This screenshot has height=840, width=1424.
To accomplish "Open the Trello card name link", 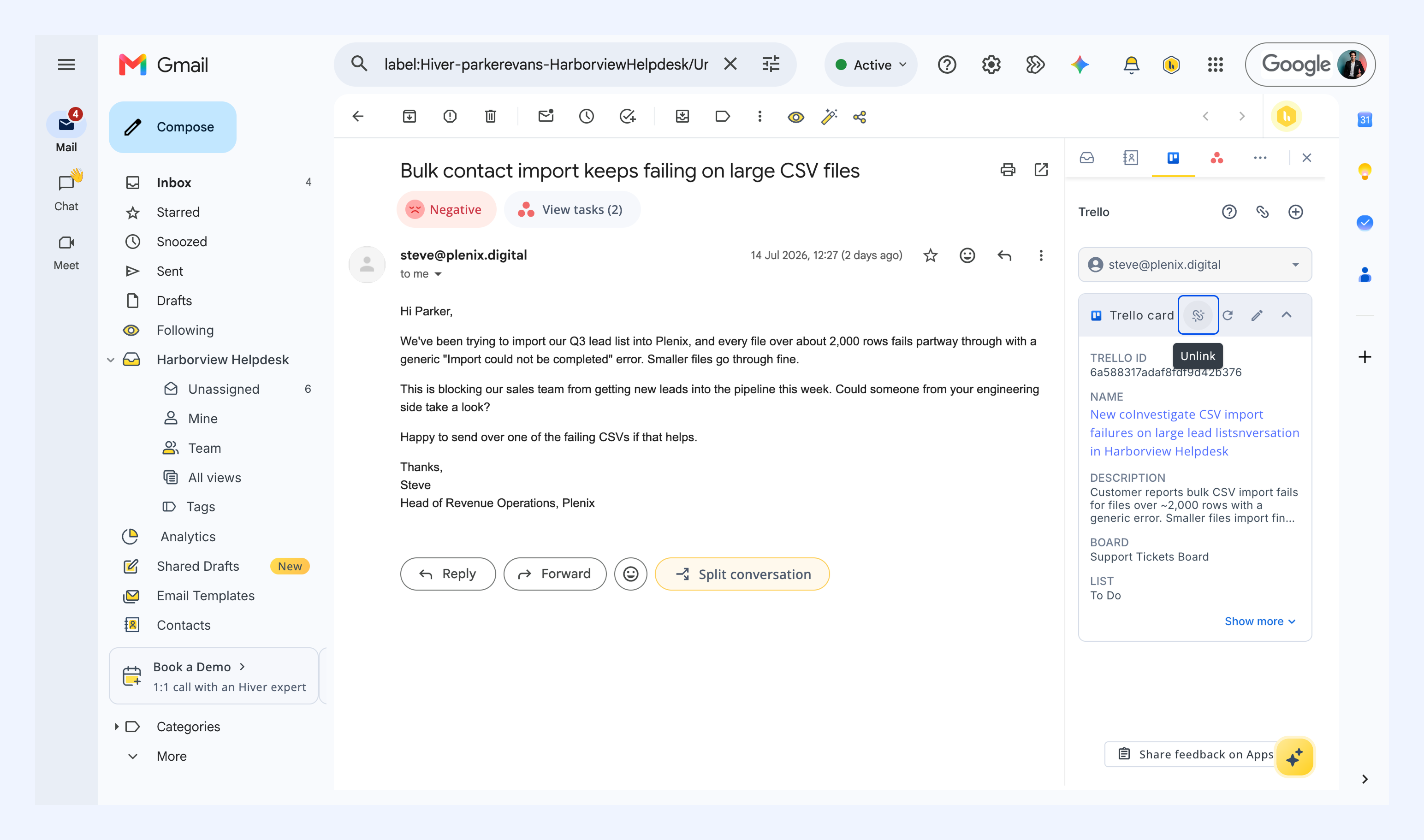I will [1194, 433].
